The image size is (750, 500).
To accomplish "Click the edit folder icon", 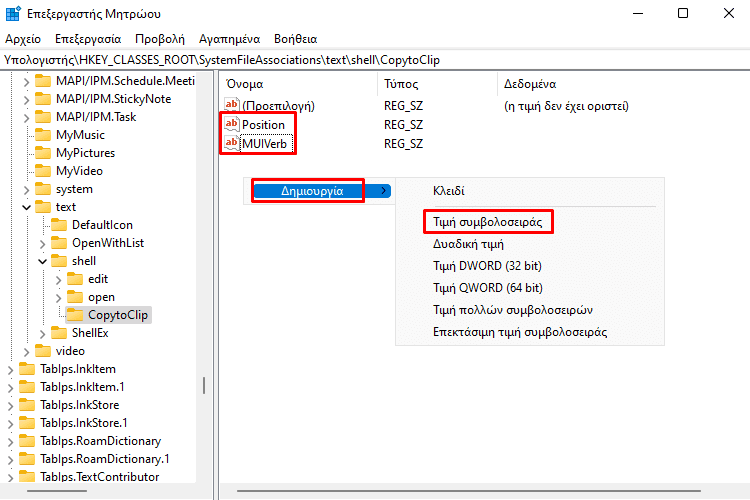I will [x=75, y=279].
